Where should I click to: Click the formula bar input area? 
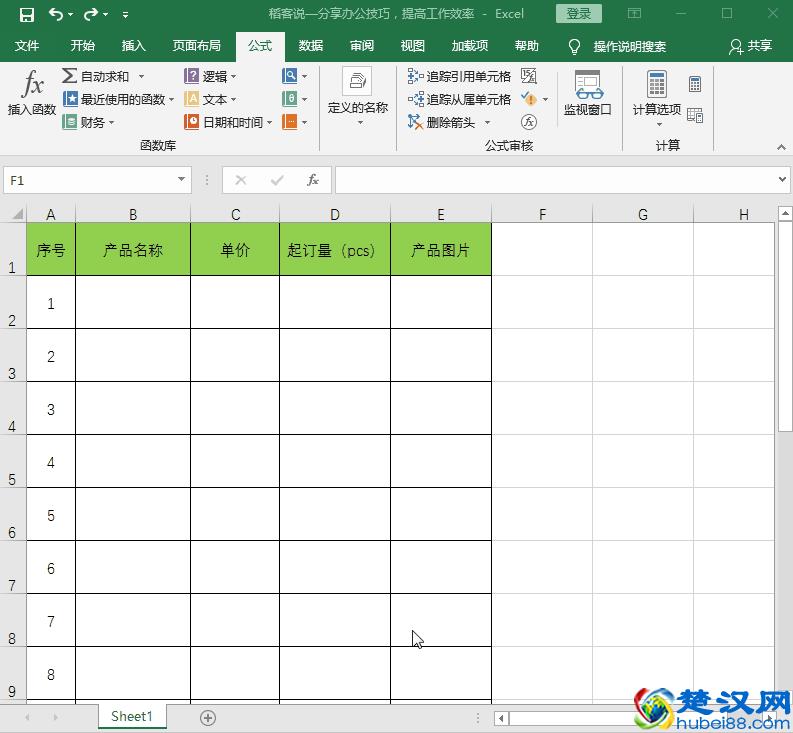tap(556, 180)
